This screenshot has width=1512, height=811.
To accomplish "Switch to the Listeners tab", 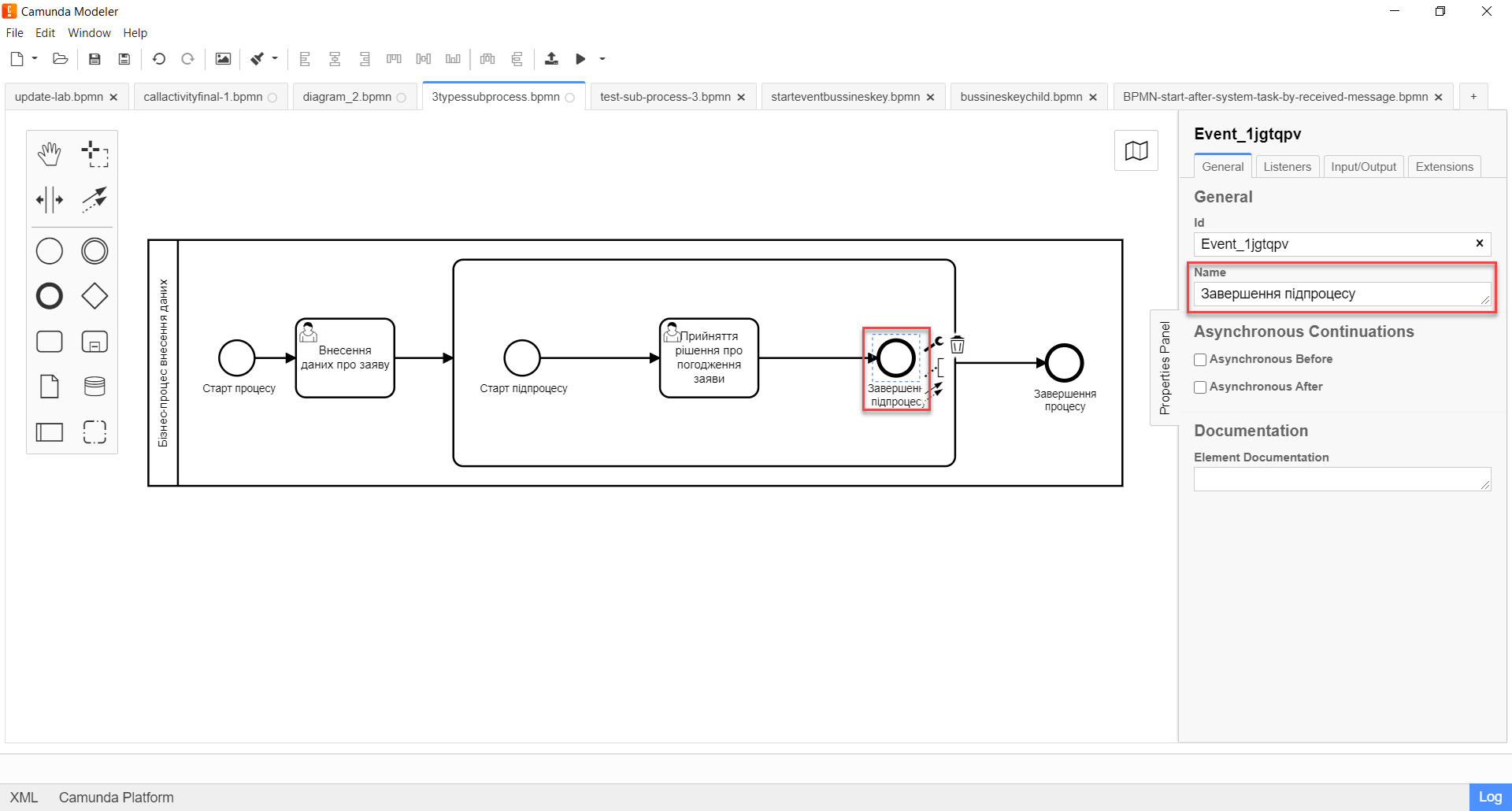I will 1287,167.
